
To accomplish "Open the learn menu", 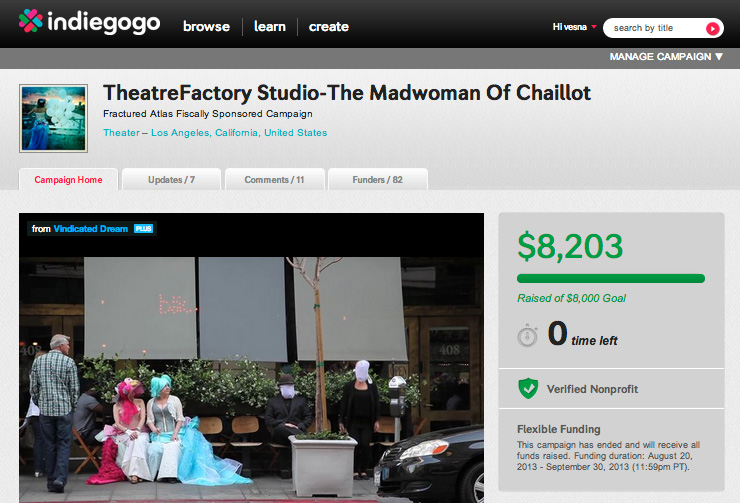I will [270, 27].
